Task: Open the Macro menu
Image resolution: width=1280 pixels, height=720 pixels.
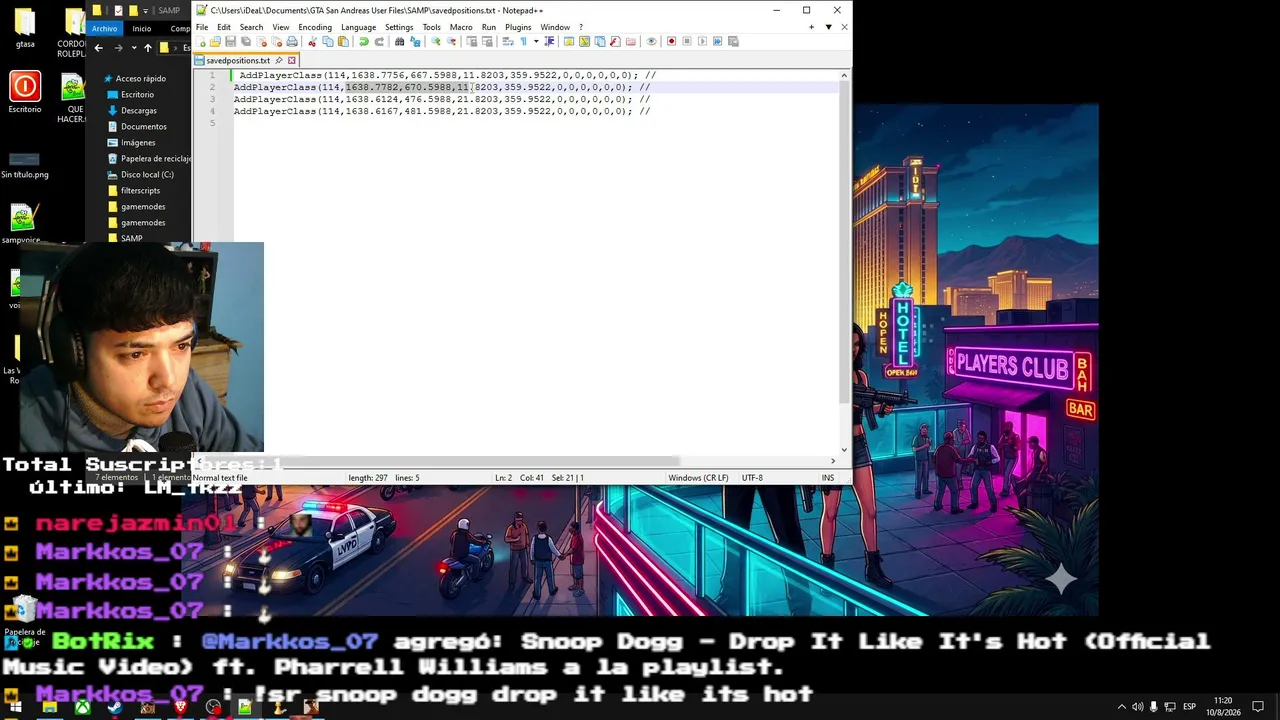Action: [x=461, y=27]
